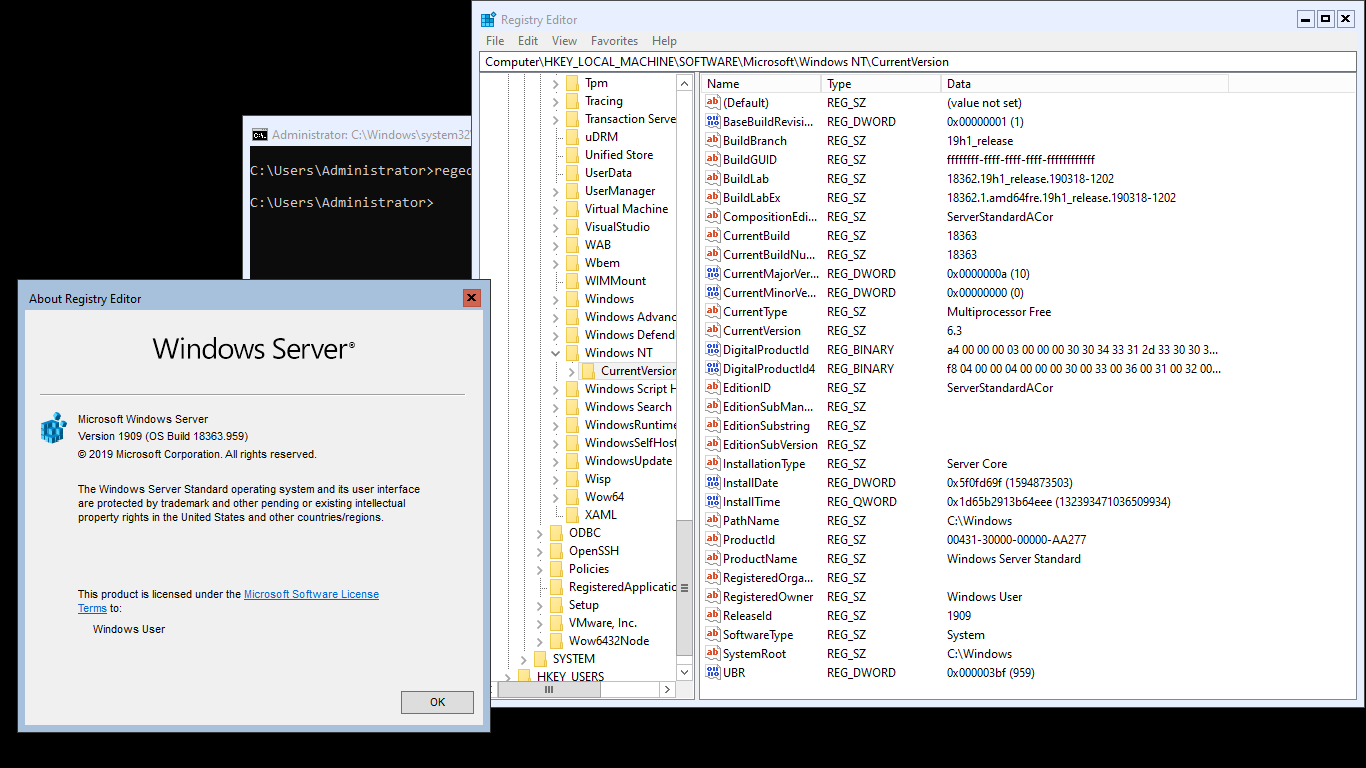Screen dimensions: 1366x768
Task: Expand the ODBC key chevron
Action: point(540,533)
